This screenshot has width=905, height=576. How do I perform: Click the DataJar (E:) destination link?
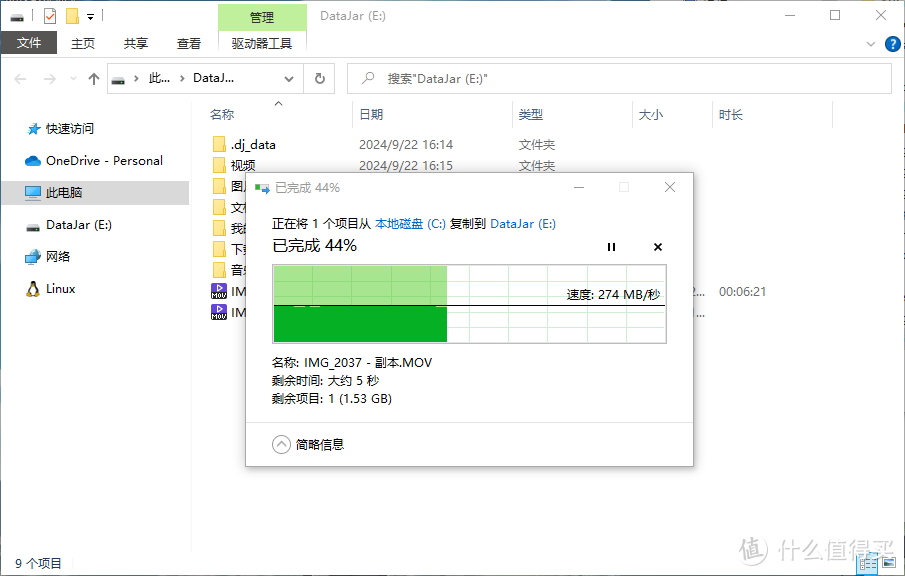tap(523, 224)
